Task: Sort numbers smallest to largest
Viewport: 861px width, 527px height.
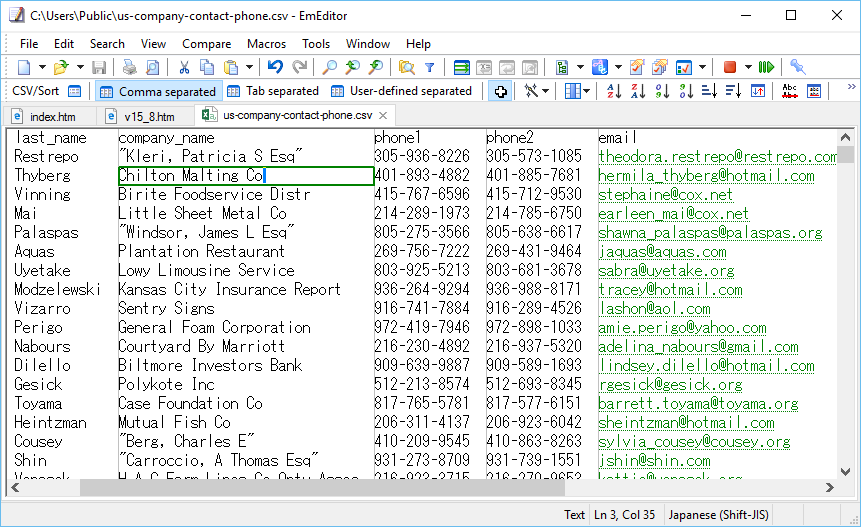Action: coord(662,91)
